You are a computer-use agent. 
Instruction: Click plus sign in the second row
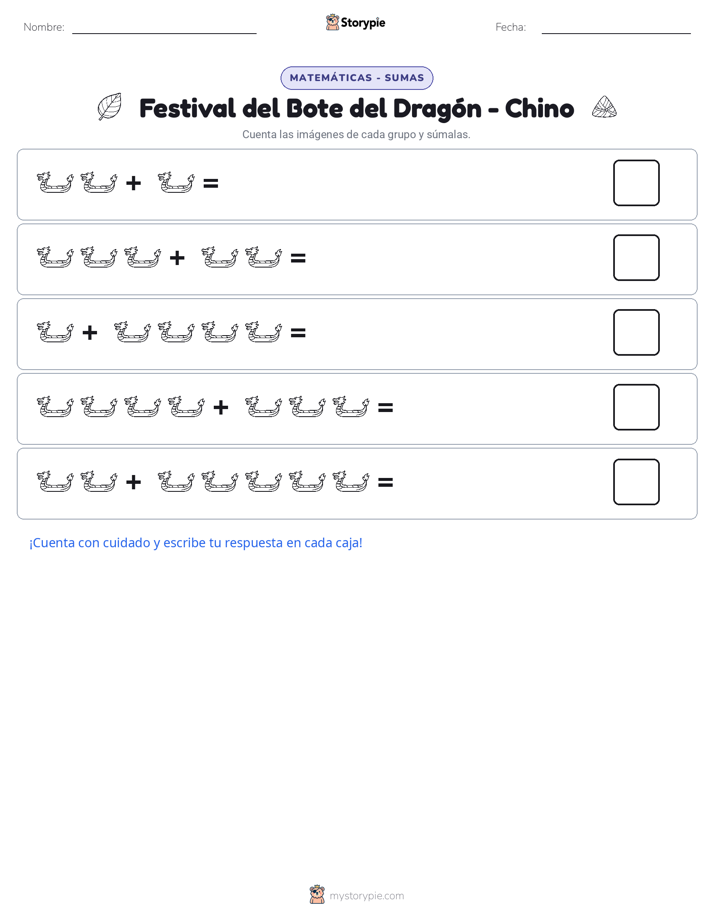(177, 258)
